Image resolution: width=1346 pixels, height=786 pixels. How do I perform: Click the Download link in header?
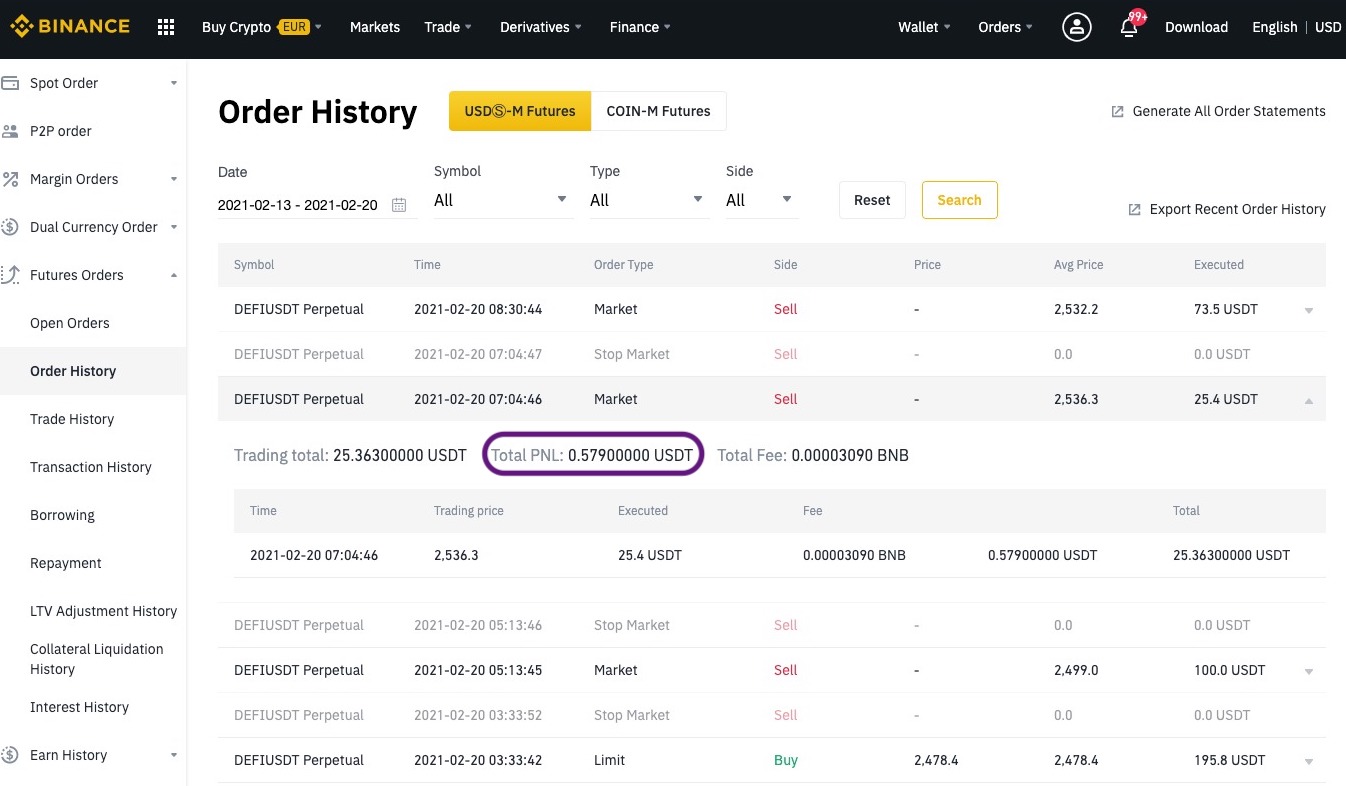1196,27
